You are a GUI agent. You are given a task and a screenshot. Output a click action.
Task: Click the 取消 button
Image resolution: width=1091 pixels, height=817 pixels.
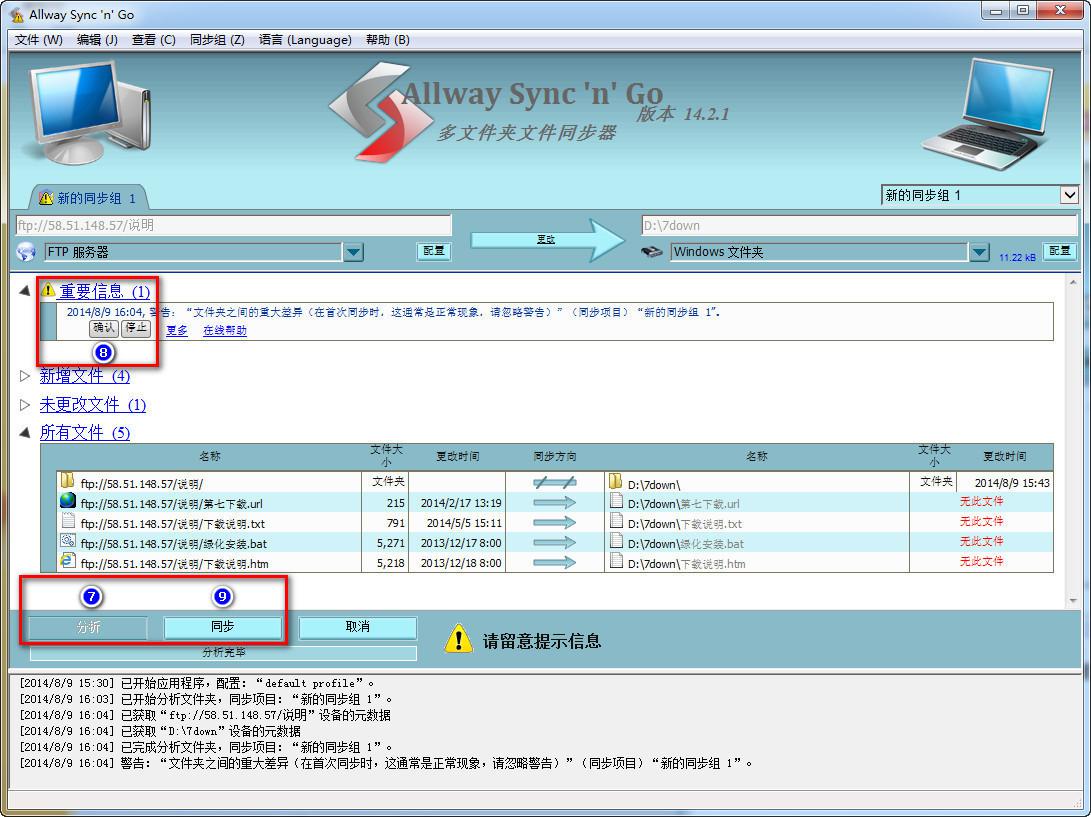coord(358,627)
